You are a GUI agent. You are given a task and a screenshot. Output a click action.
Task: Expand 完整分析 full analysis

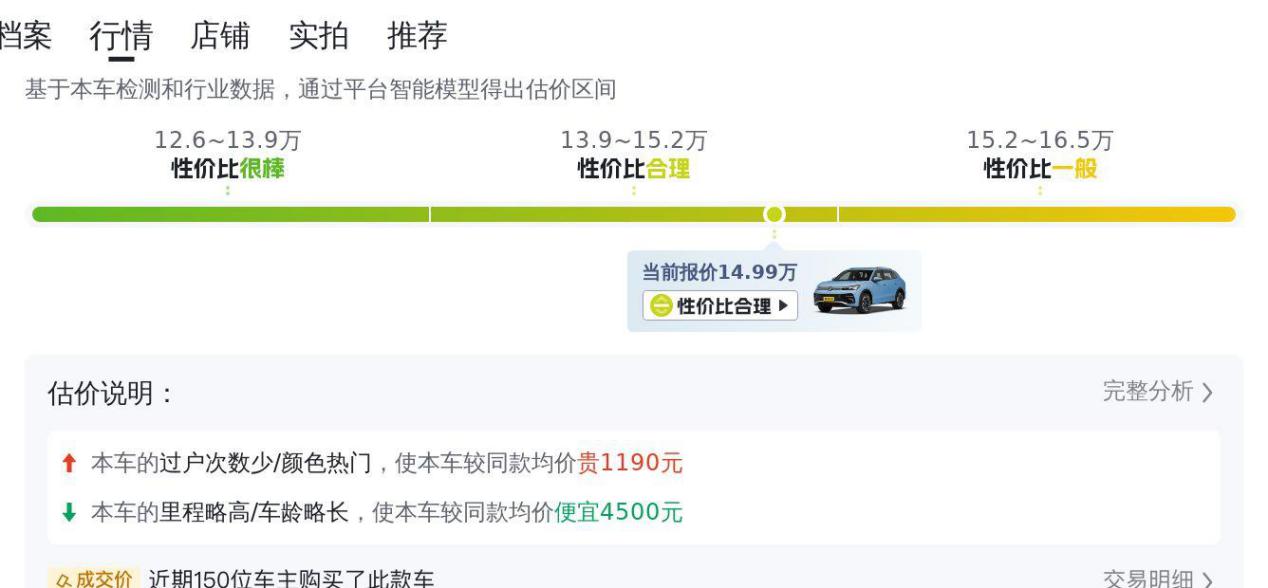pyautogui.click(x=1157, y=392)
